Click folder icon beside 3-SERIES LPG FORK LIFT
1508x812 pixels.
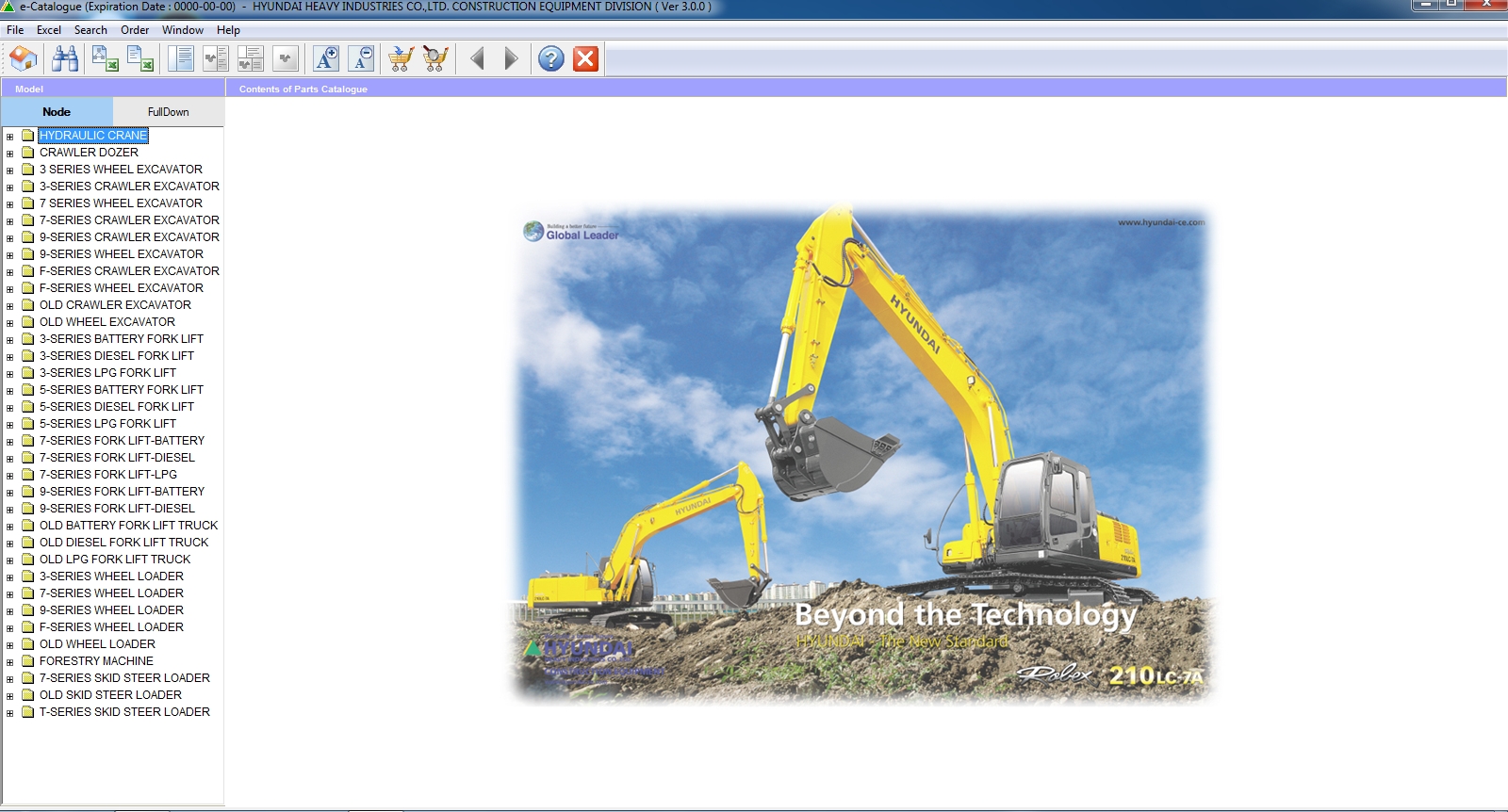tap(28, 372)
